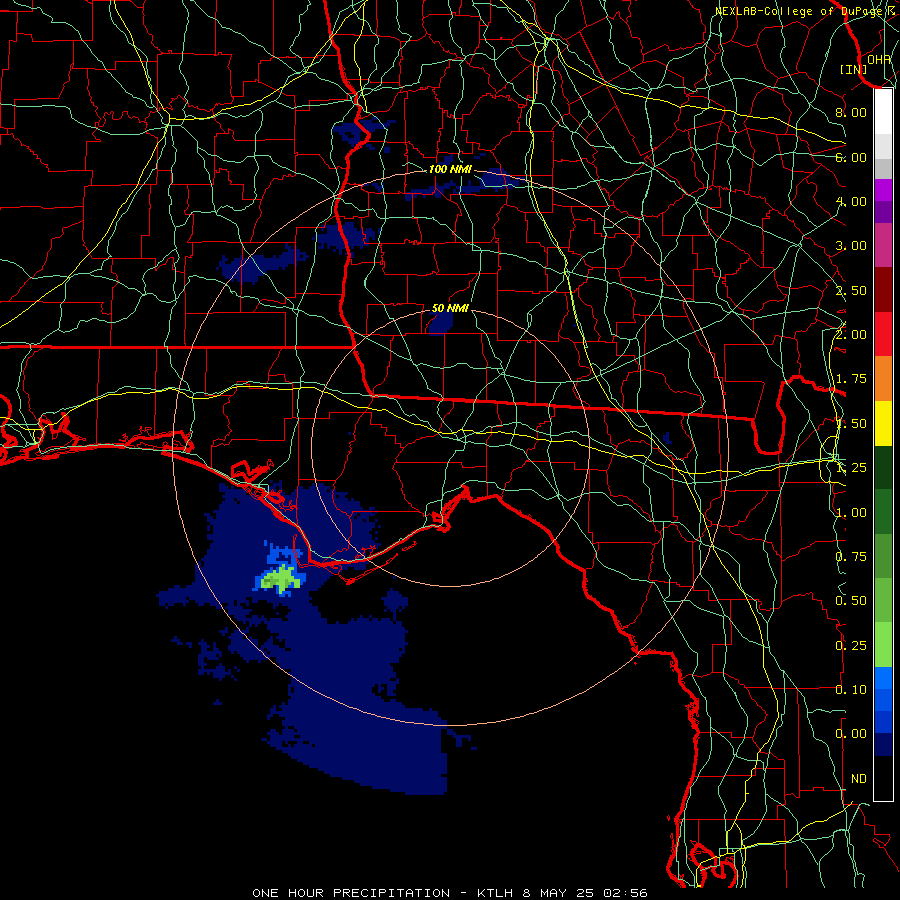Click the 50 NMI range ring label
The image size is (900, 900).
[450, 308]
